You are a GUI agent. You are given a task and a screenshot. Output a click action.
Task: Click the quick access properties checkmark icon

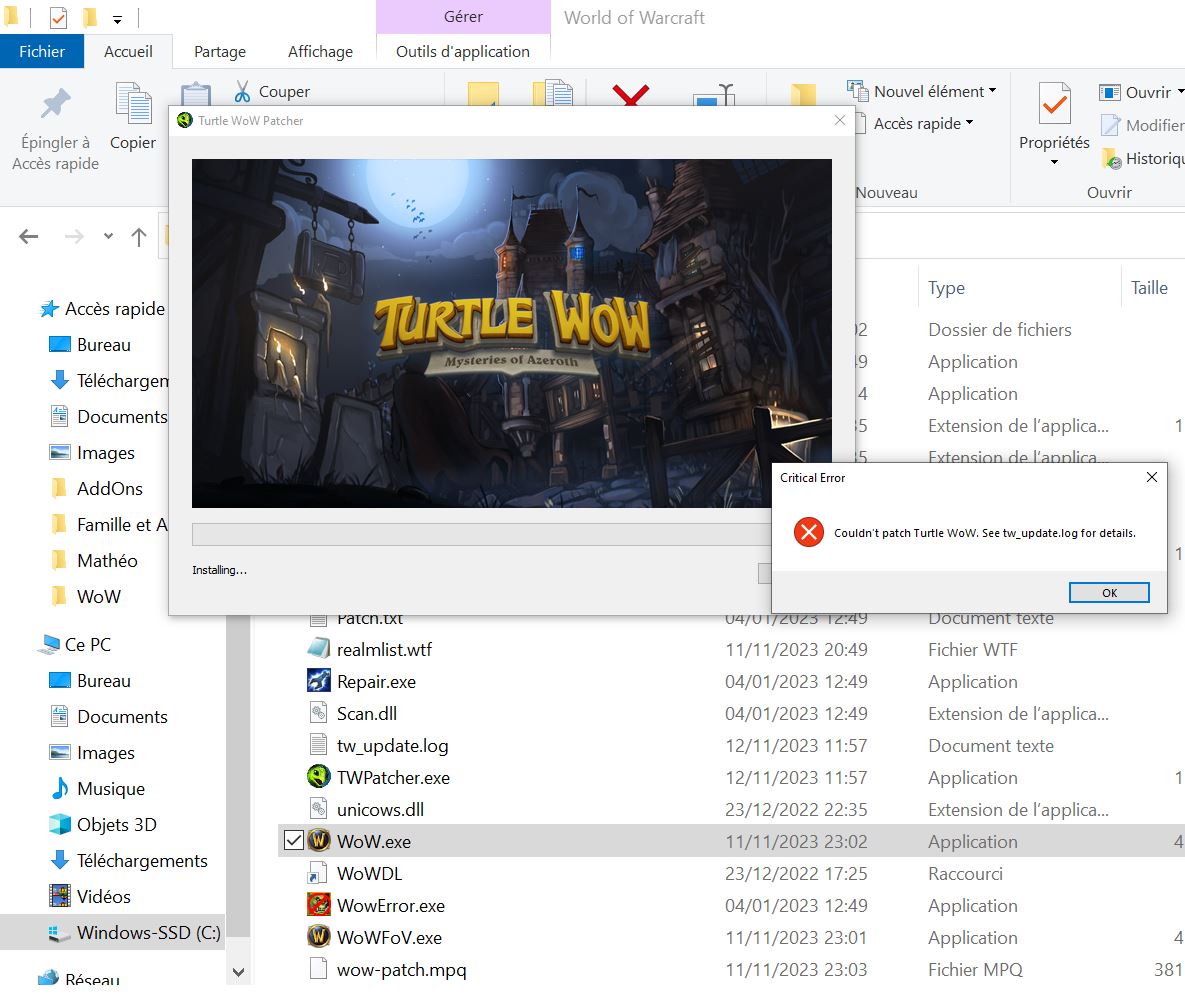pyautogui.click(x=58, y=17)
